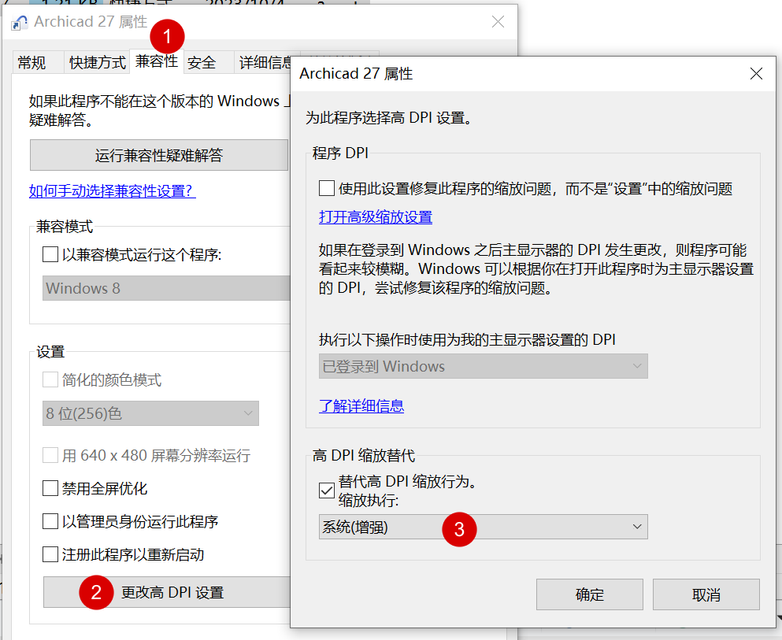Open the 已登录到 Windows dropdown
Image resolution: width=782 pixels, height=640 pixels.
pos(483,366)
